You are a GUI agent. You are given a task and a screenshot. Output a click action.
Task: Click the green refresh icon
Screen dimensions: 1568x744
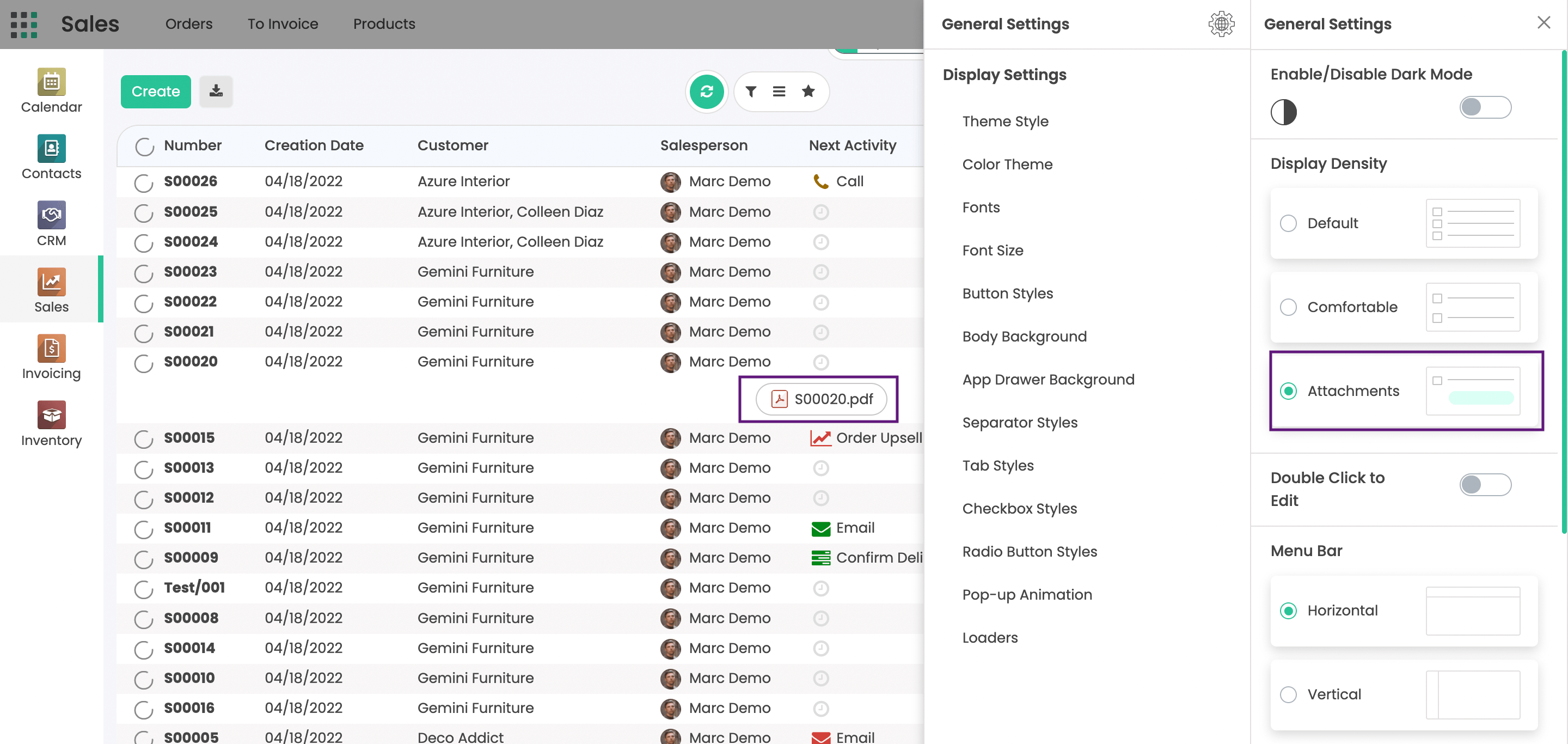point(706,92)
